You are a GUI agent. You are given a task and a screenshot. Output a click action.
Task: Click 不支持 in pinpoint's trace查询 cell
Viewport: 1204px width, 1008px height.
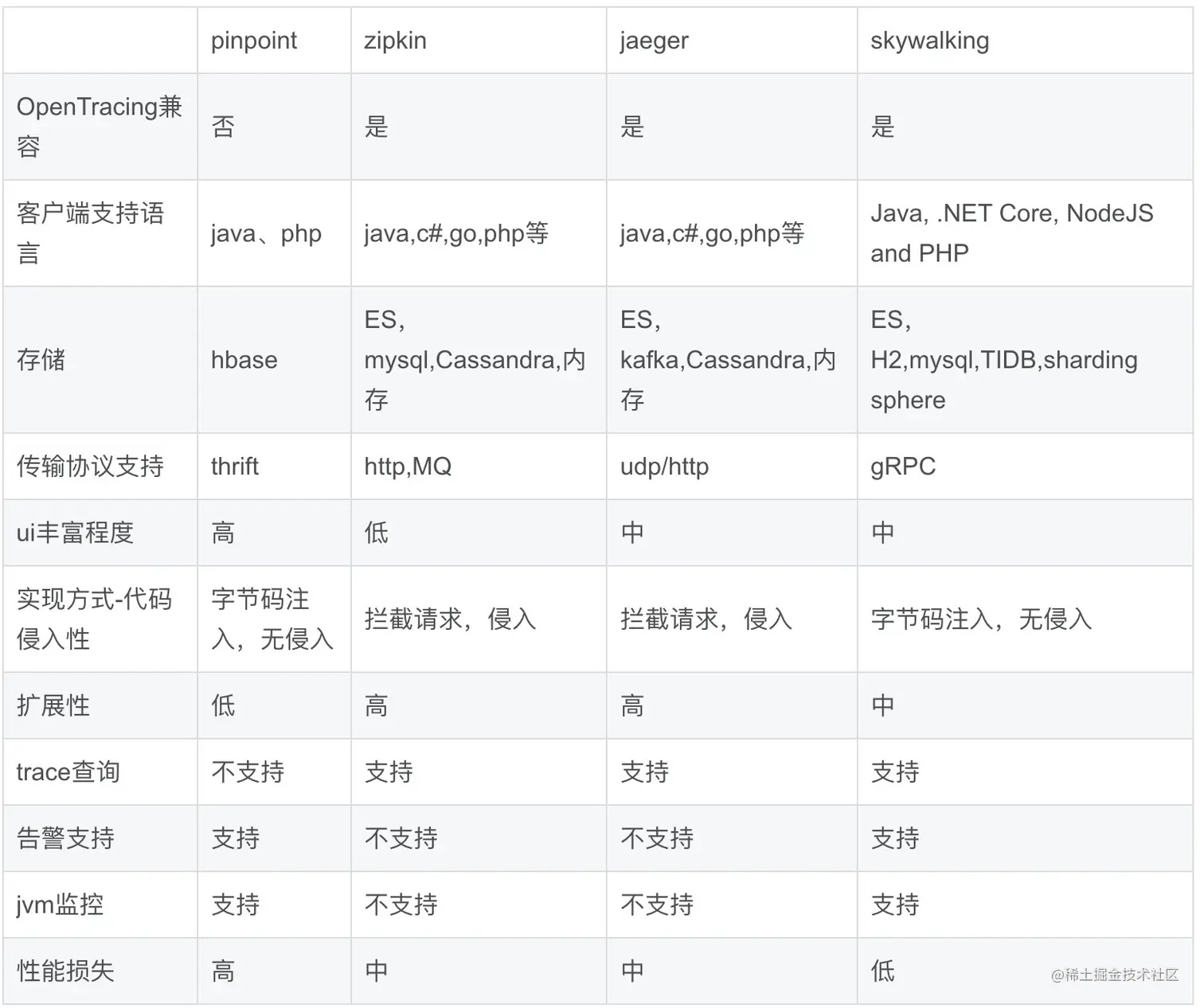(x=248, y=772)
